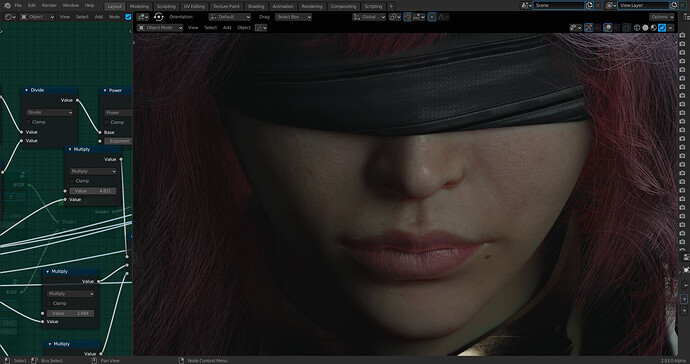Open the object visibility filter dropdown
The width and height of the screenshot is (690, 364).
click(x=576, y=27)
